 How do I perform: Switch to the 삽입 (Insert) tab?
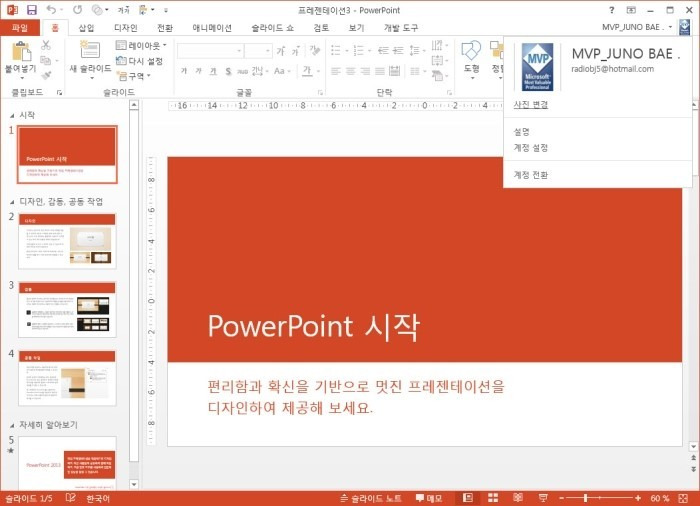(86, 28)
